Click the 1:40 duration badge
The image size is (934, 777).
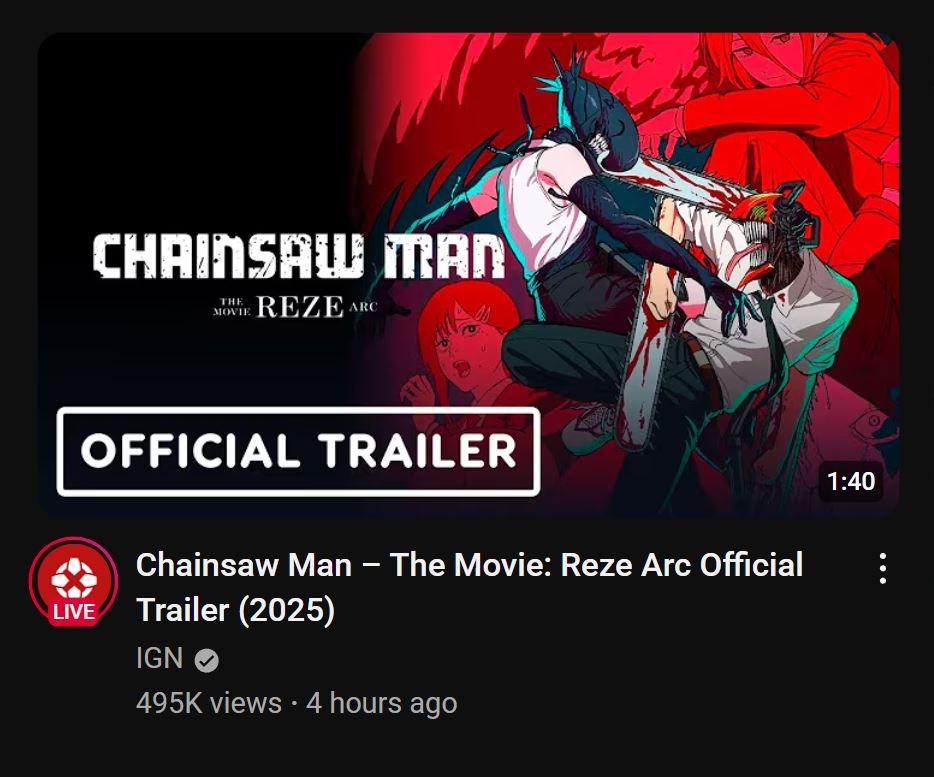click(851, 481)
